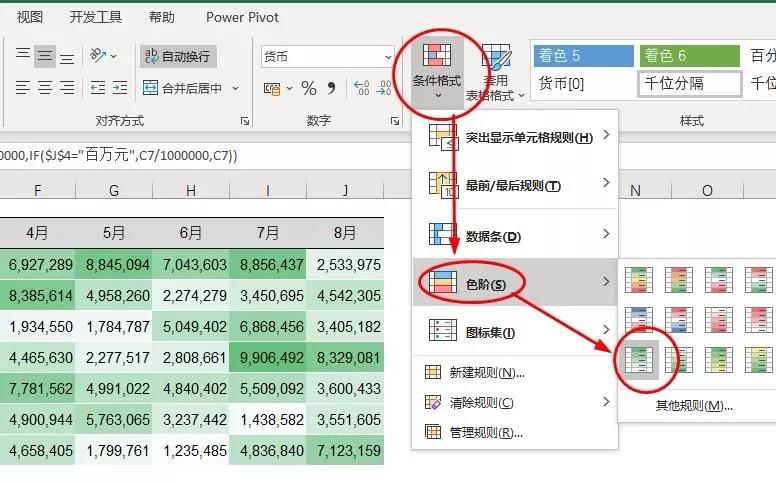
Task: Open 突出显示单元格规则(H) submenu
Action: (515, 136)
